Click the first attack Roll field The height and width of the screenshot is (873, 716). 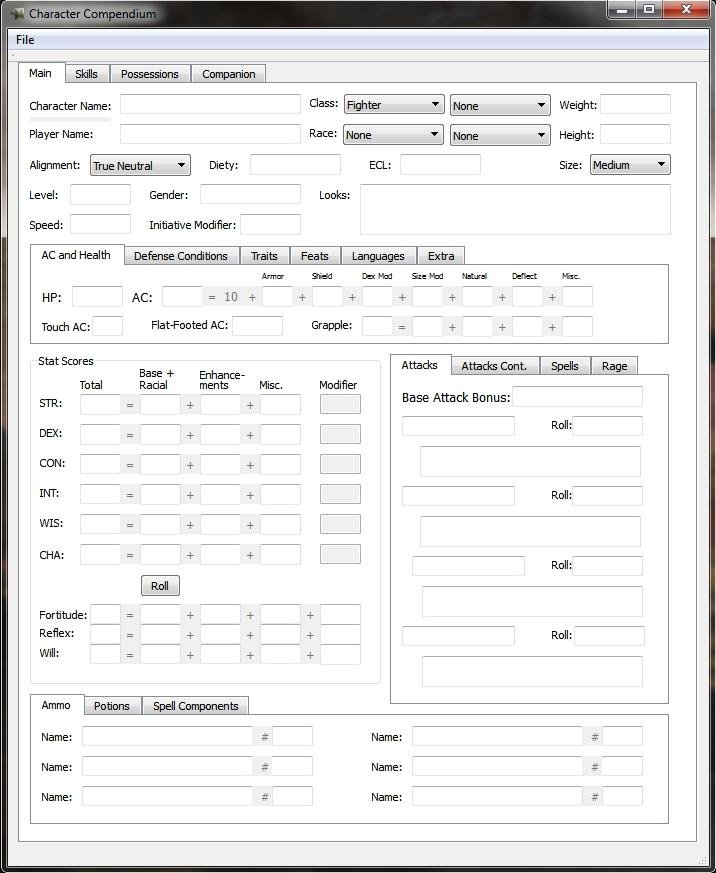(x=607, y=426)
